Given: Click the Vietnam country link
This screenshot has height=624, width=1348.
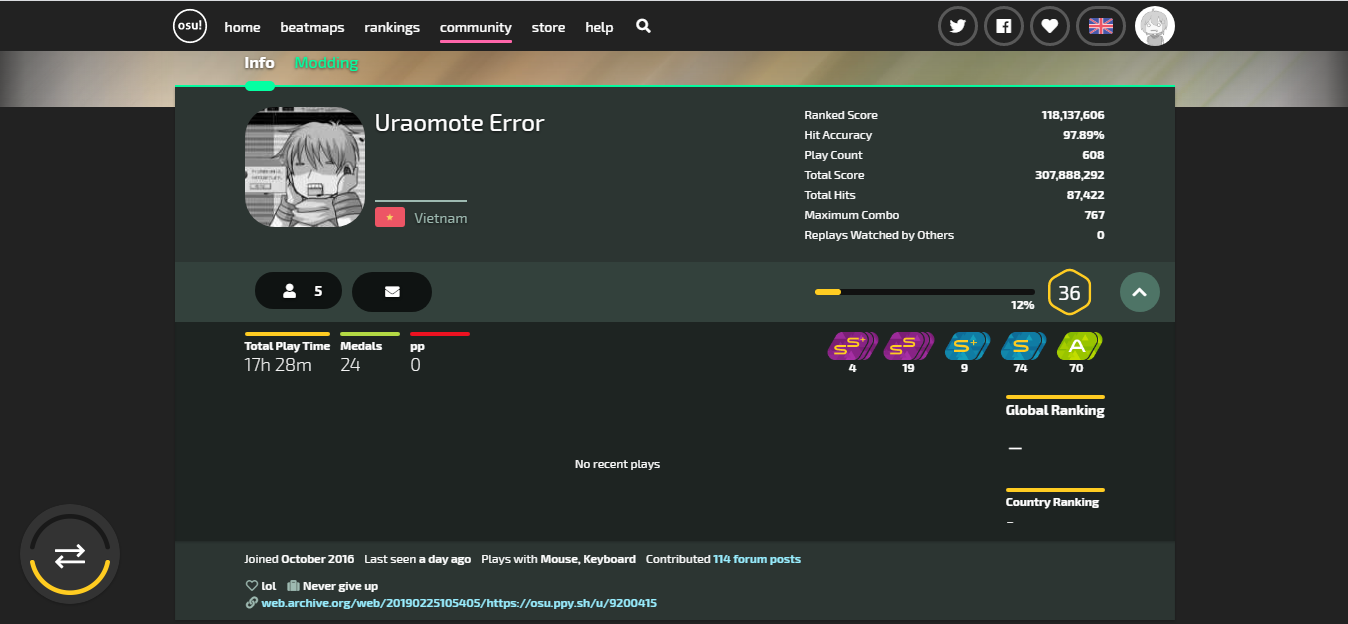Looking at the screenshot, I should pyautogui.click(x=441, y=218).
